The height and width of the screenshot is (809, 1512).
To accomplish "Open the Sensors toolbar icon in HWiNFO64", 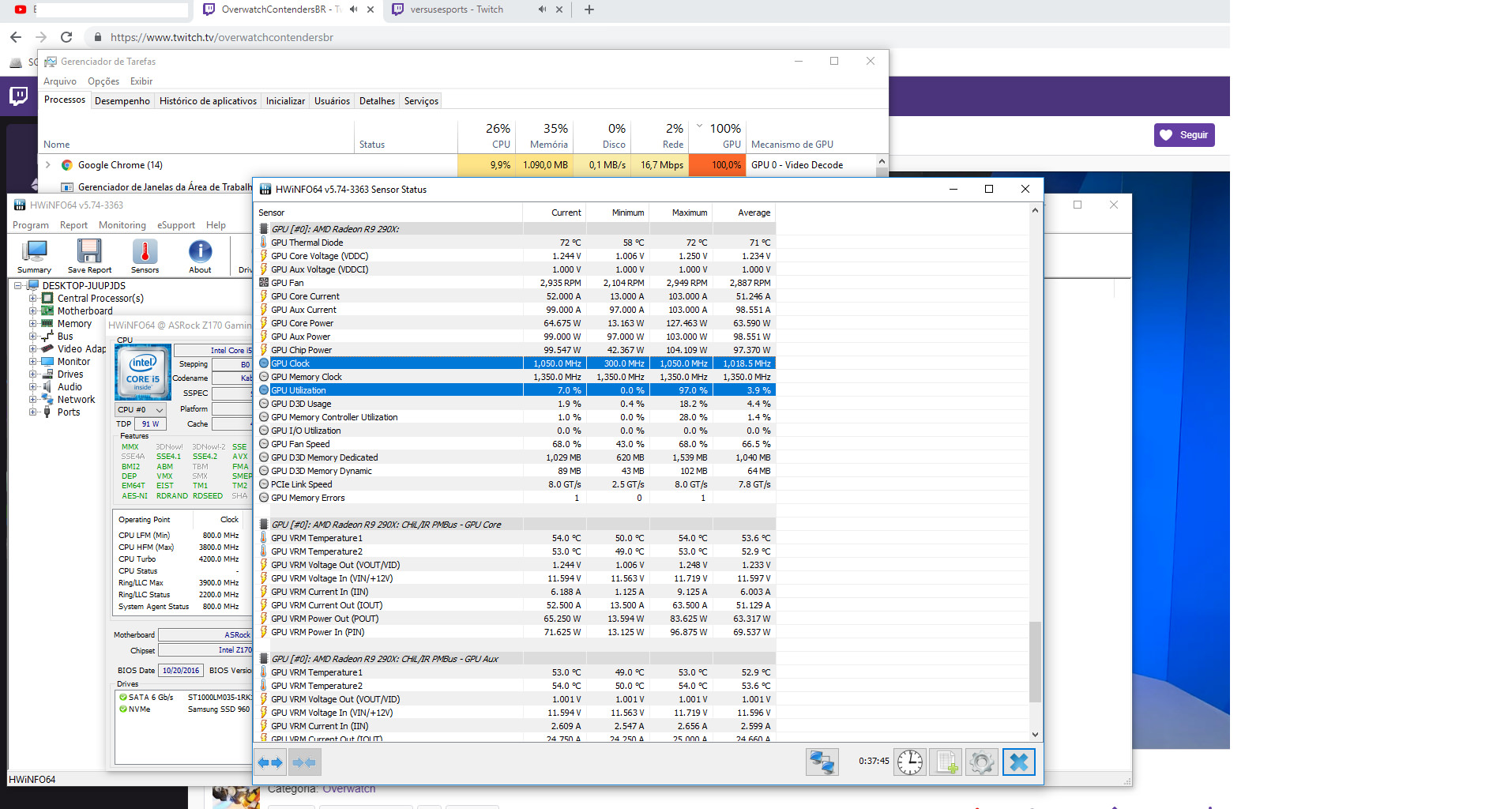I will coord(145,257).
